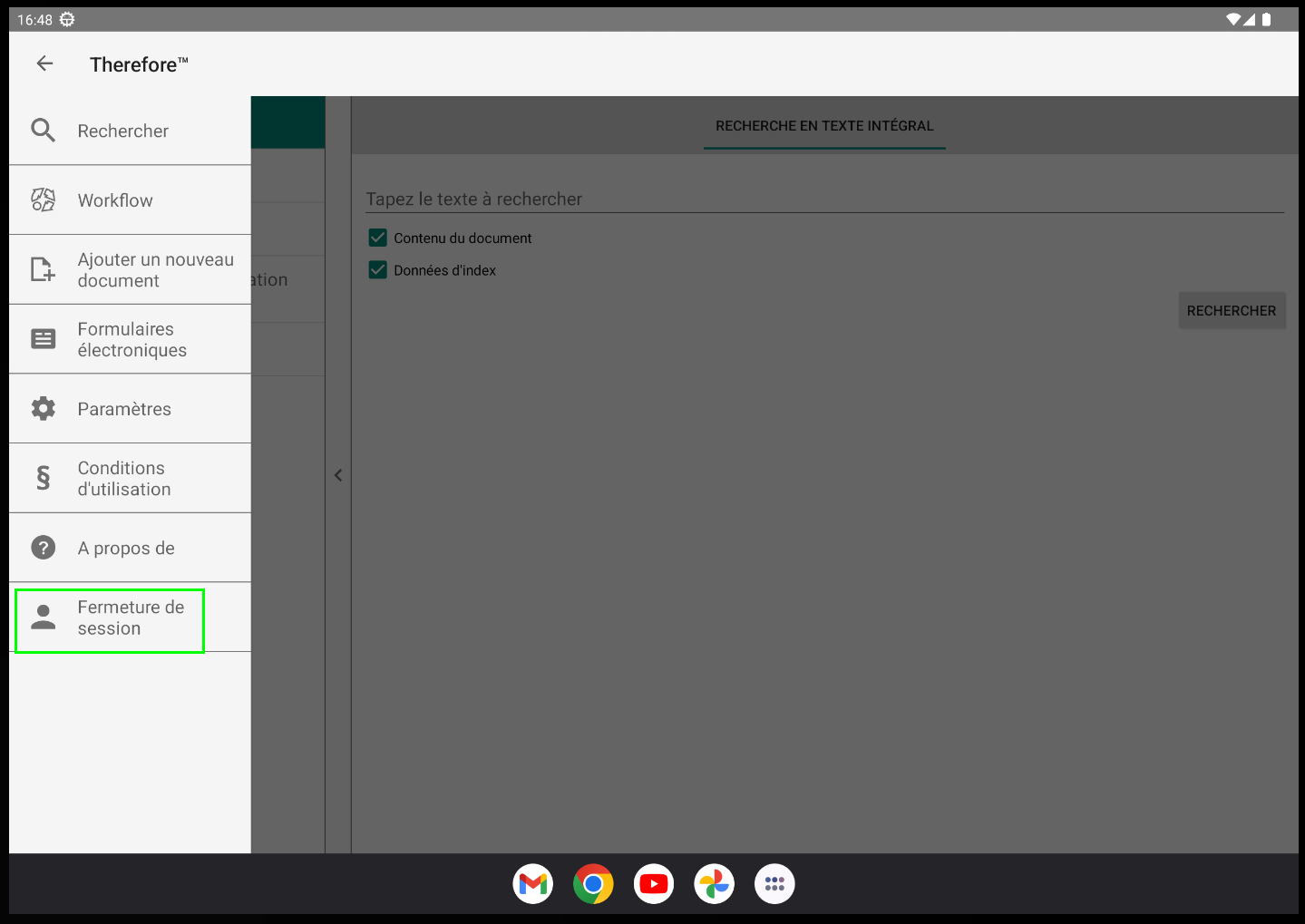Click the section sign icon for Conditions

coord(43,478)
